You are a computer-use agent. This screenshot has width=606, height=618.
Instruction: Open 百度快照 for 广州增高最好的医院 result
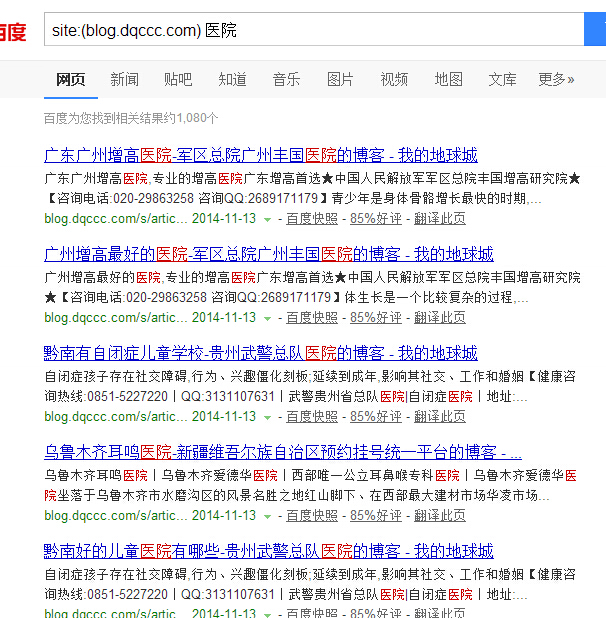(312, 317)
